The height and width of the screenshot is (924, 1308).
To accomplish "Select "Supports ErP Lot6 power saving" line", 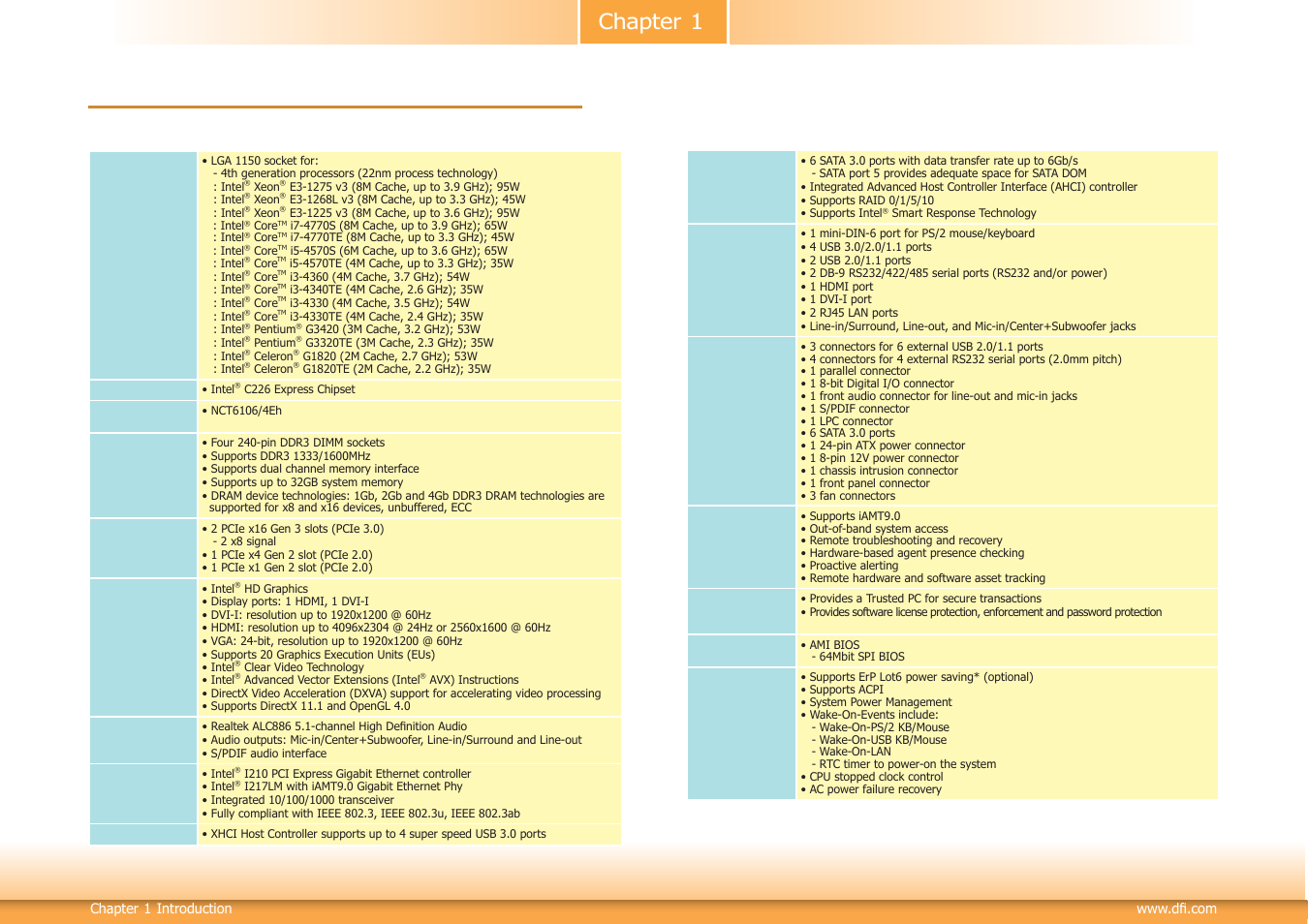I will [917, 677].
